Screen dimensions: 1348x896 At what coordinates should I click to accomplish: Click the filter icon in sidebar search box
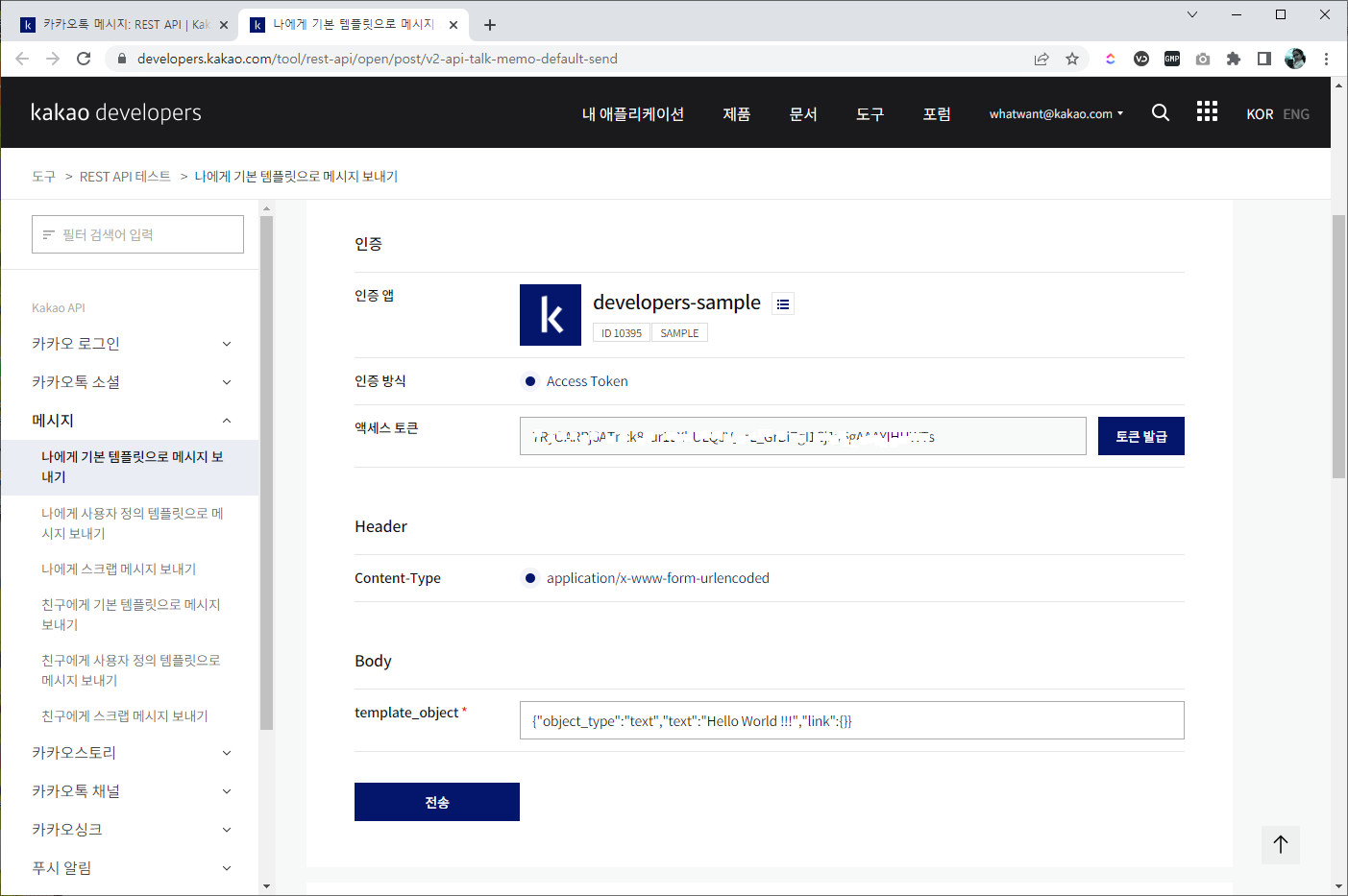click(x=49, y=234)
